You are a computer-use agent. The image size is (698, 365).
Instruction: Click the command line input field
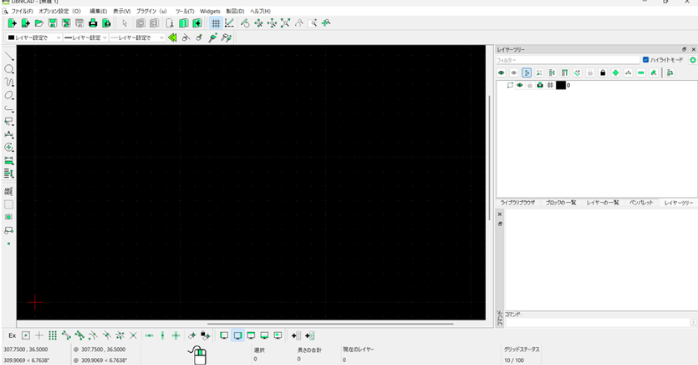(x=597, y=322)
